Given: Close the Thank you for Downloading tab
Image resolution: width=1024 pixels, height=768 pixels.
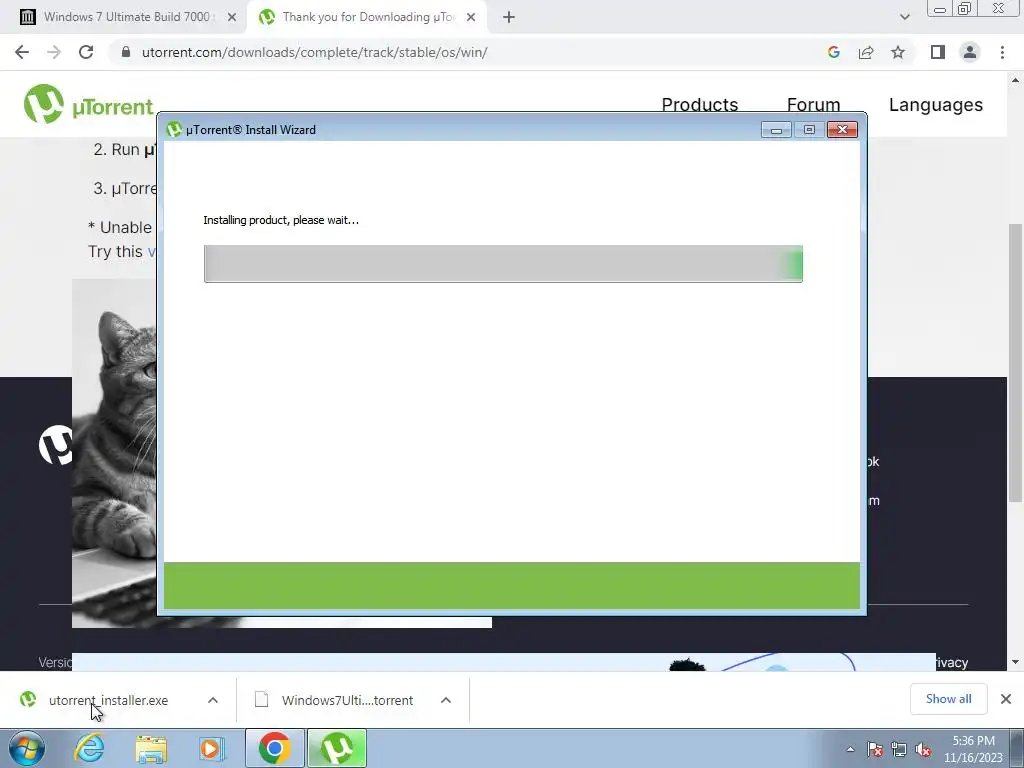Looking at the screenshot, I should pos(471,17).
